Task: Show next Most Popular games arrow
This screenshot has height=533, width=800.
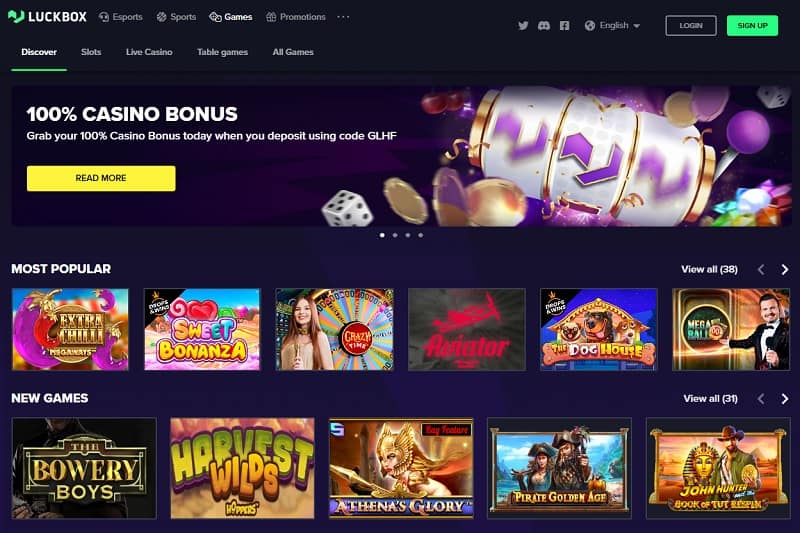Action: coord(785,269)
